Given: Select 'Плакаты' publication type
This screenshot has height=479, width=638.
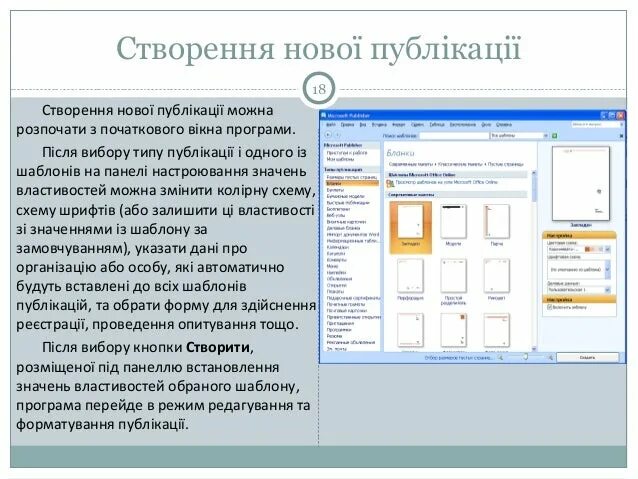Looking at the screenshot, I should (336, 292).
